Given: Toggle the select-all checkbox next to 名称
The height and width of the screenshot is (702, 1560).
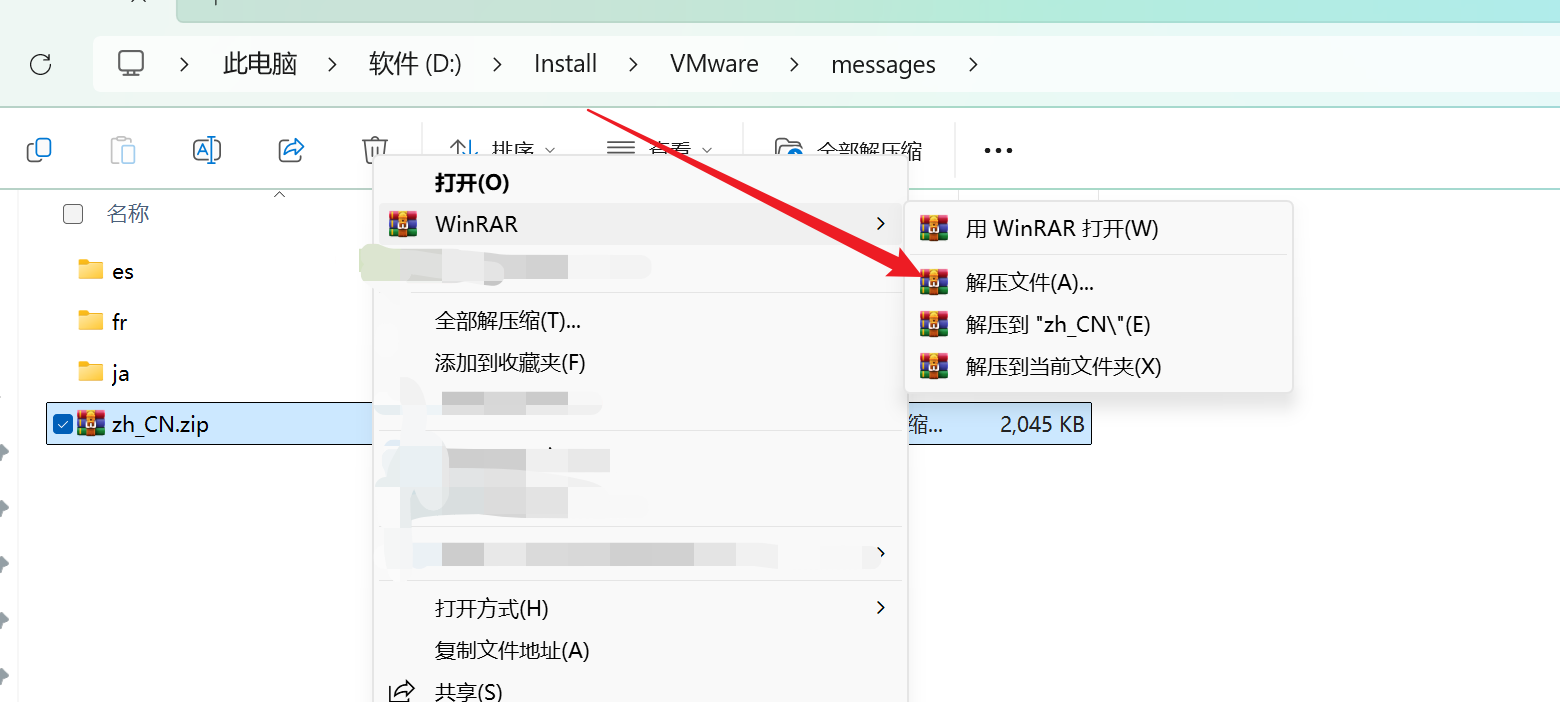Looking at the screenshot, I should click(x=73, y=213).
